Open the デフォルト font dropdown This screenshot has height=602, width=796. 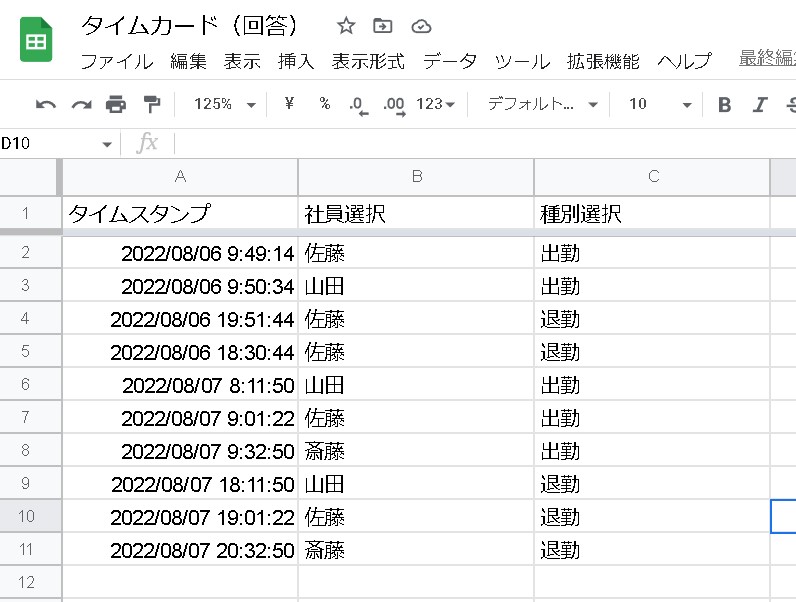(542, 105)
